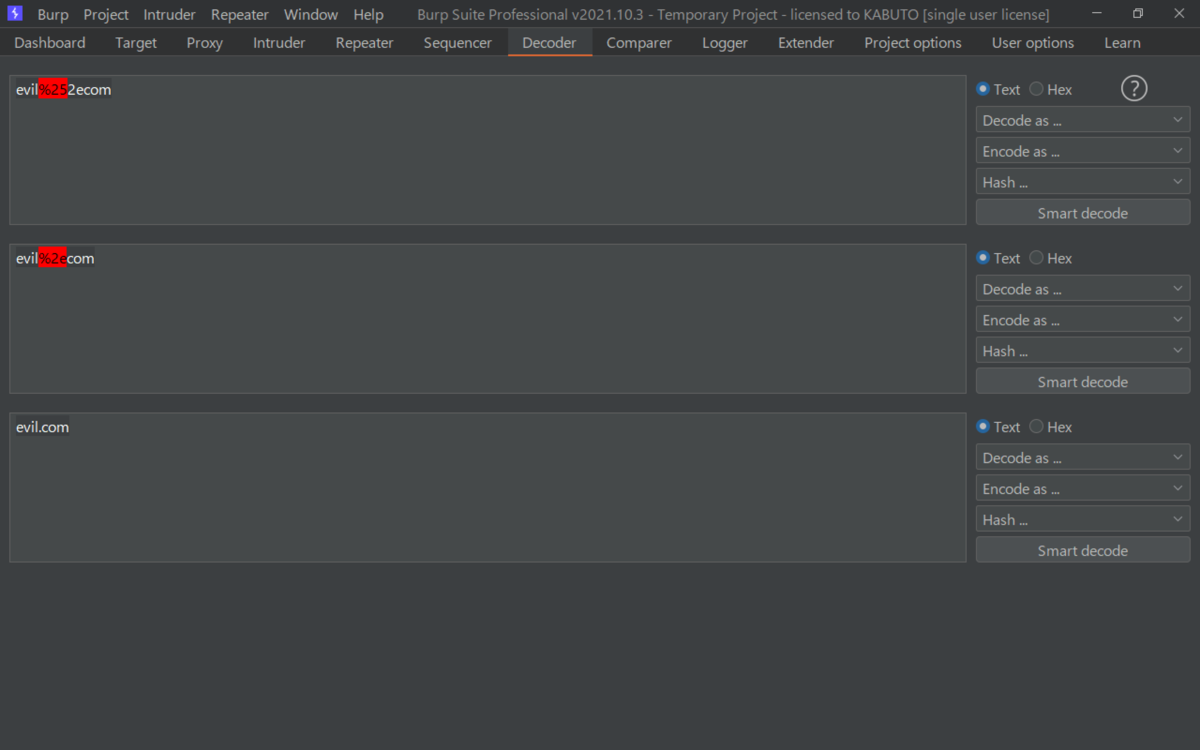The image size is (1200, 750).
Task: Switch to the Proxy tab
Action: 205,43
